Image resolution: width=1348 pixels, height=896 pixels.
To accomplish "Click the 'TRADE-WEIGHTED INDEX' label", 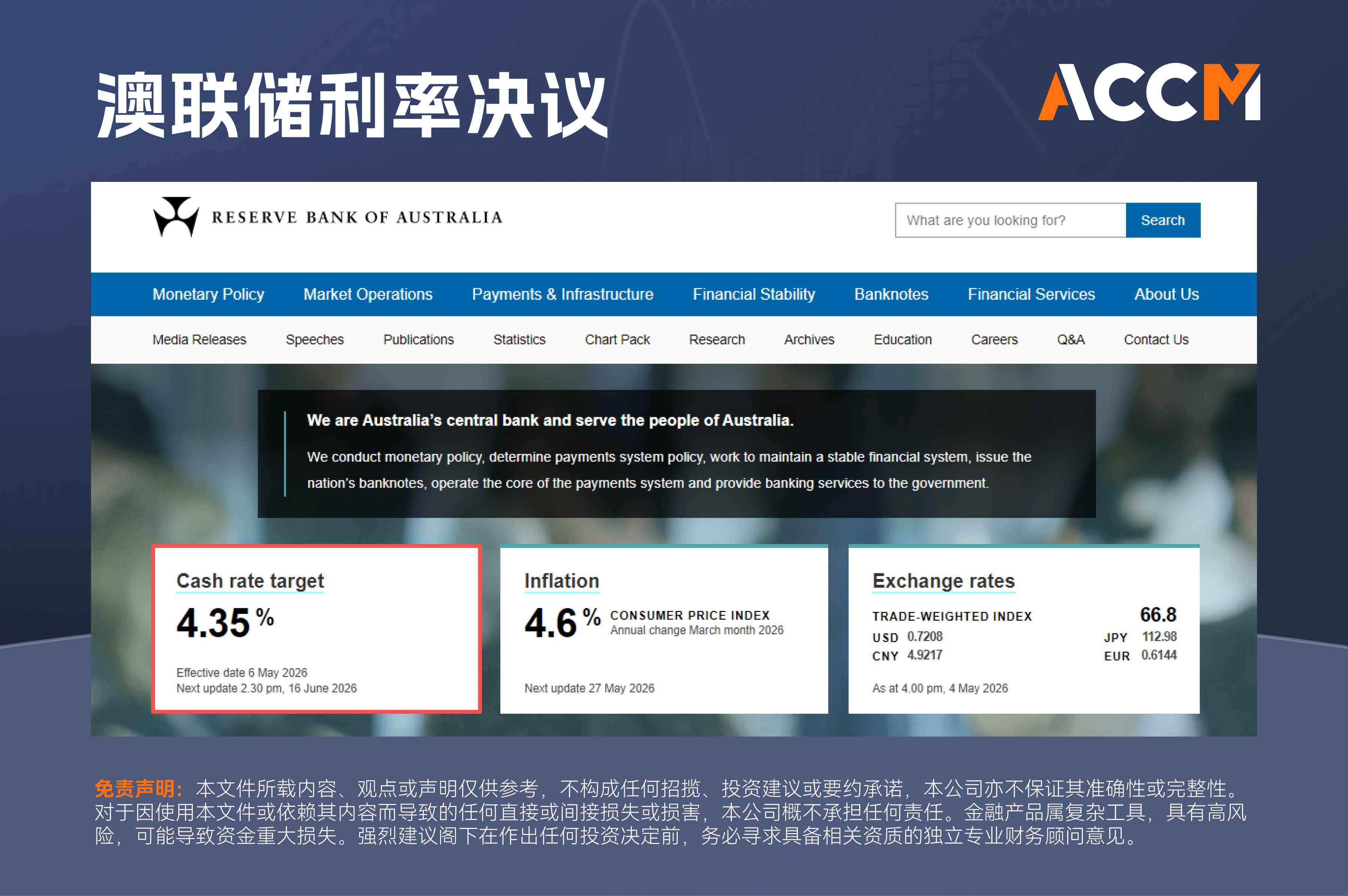I will click(952, 616).
